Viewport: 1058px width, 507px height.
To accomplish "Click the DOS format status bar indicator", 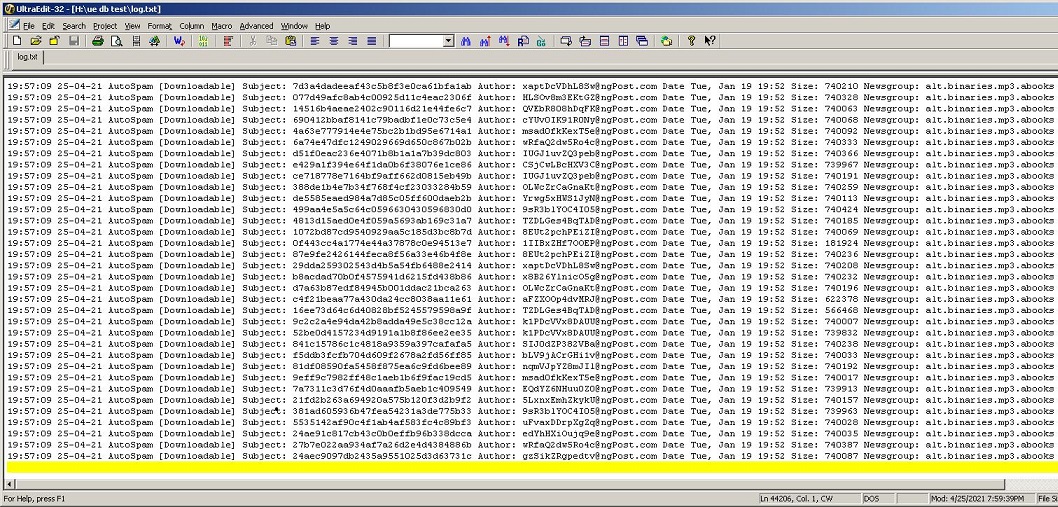I will pyautogui.click(x=871, y=497).
